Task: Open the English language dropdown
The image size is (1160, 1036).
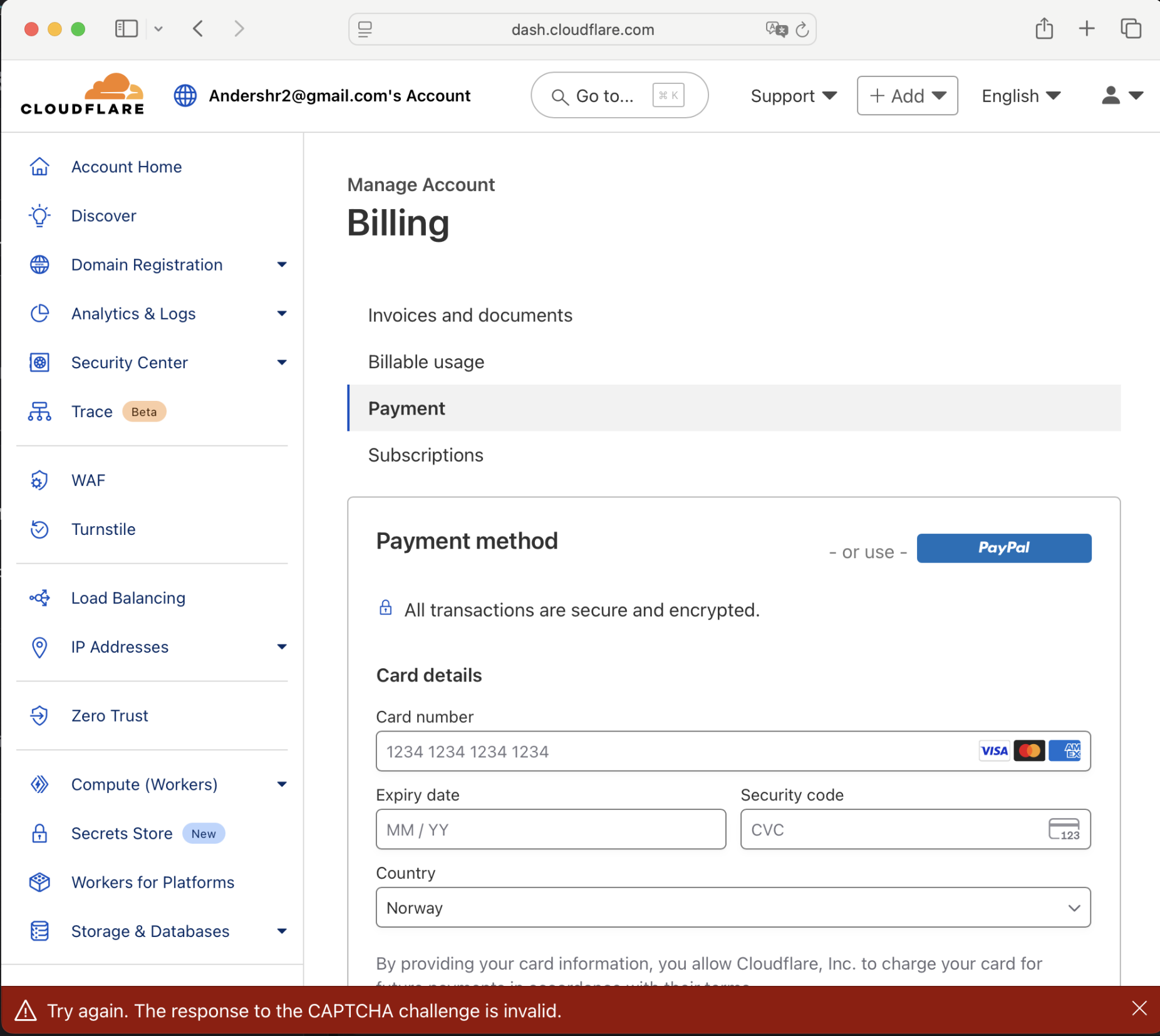Action: (1021, 96)
